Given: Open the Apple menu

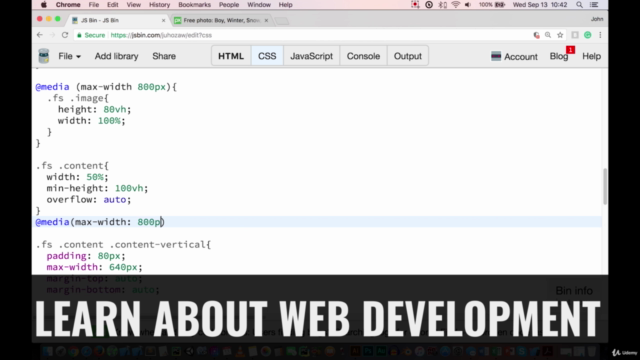Looking at the screenshot, I should 44,5.
